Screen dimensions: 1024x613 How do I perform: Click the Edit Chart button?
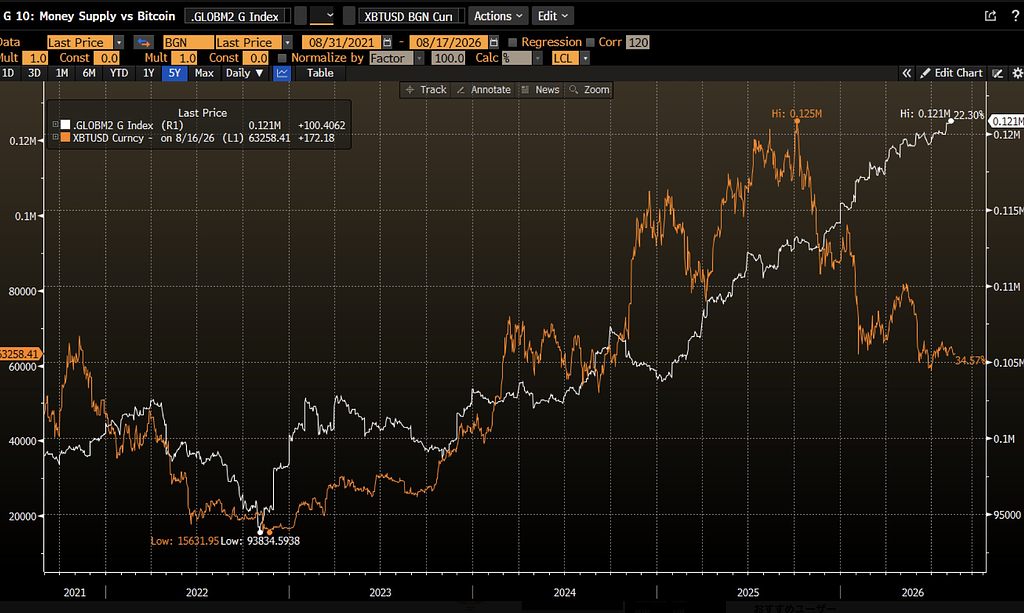[952, 73]
